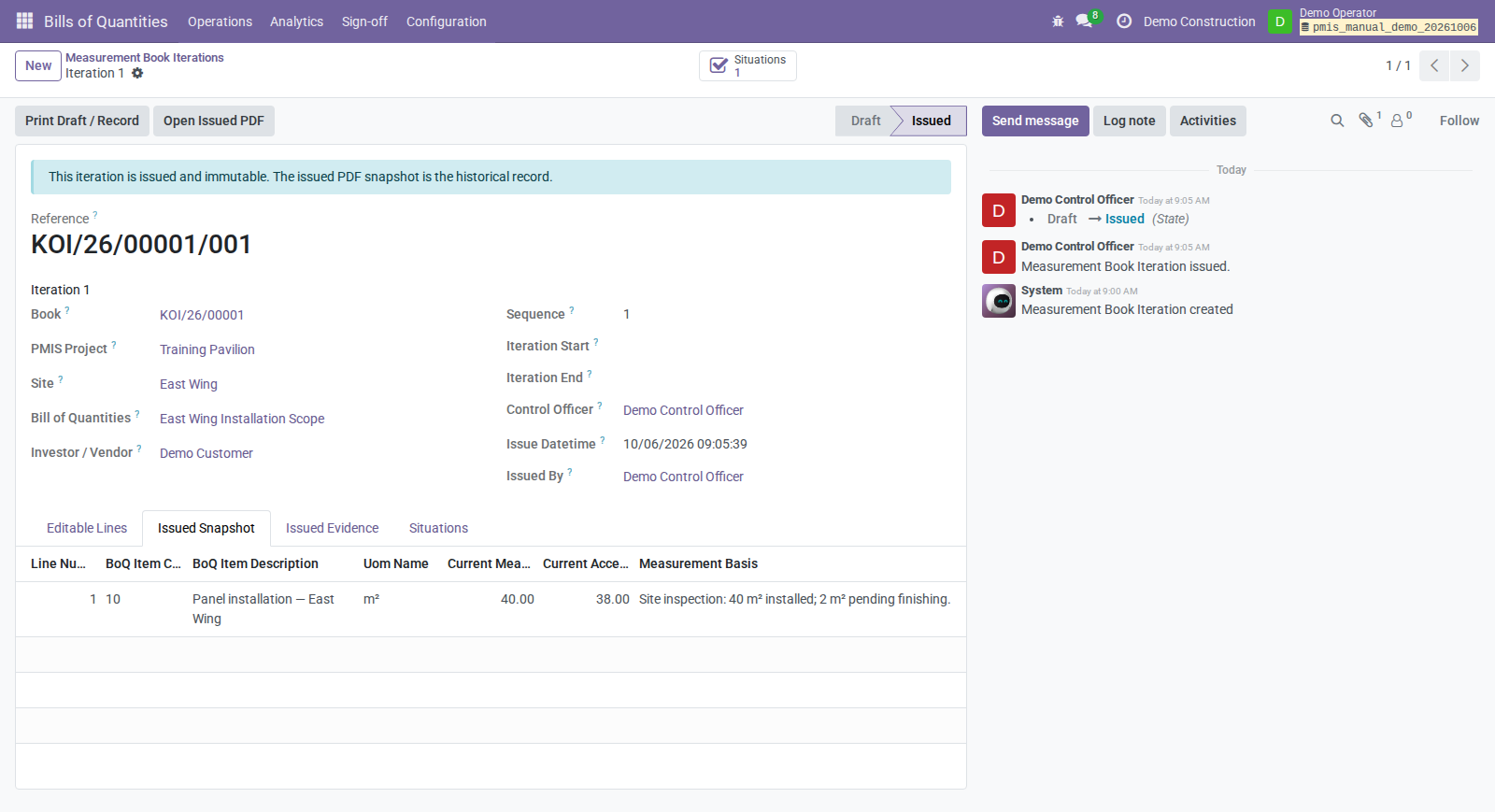1495x812 pixels.
Task: Open the Training Pavilion project link
Action: click(207, 349)
